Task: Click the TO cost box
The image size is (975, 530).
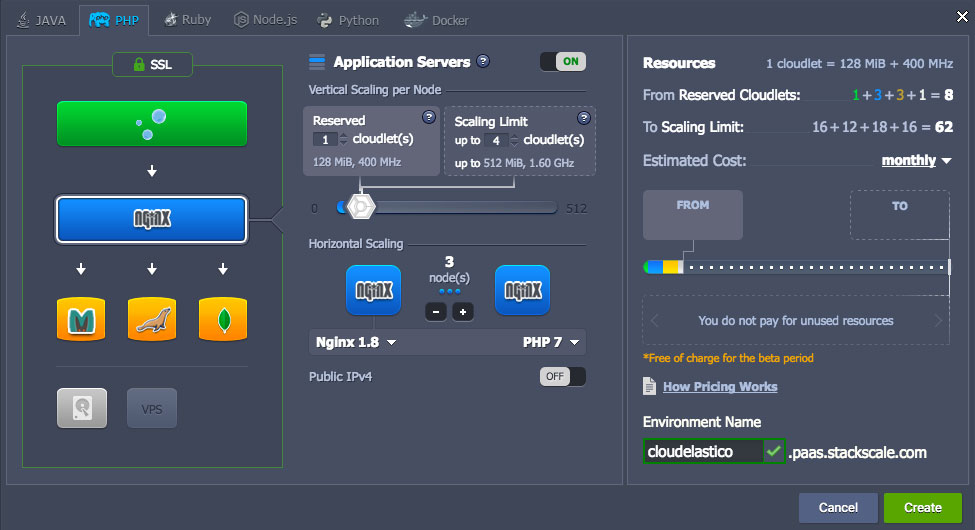Action: 900,215
